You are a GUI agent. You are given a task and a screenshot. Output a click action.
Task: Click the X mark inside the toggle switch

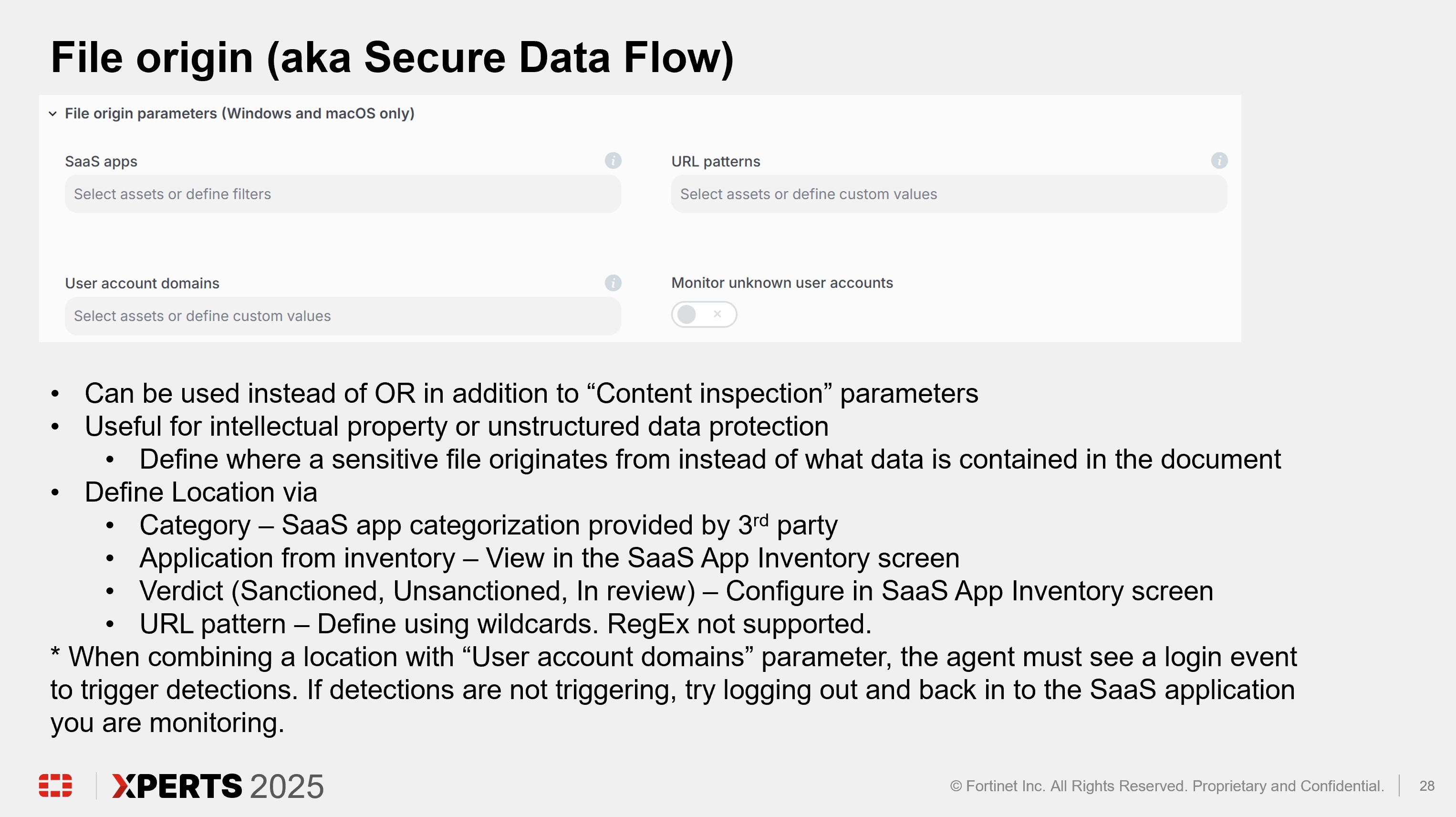[x=717, y=314]
